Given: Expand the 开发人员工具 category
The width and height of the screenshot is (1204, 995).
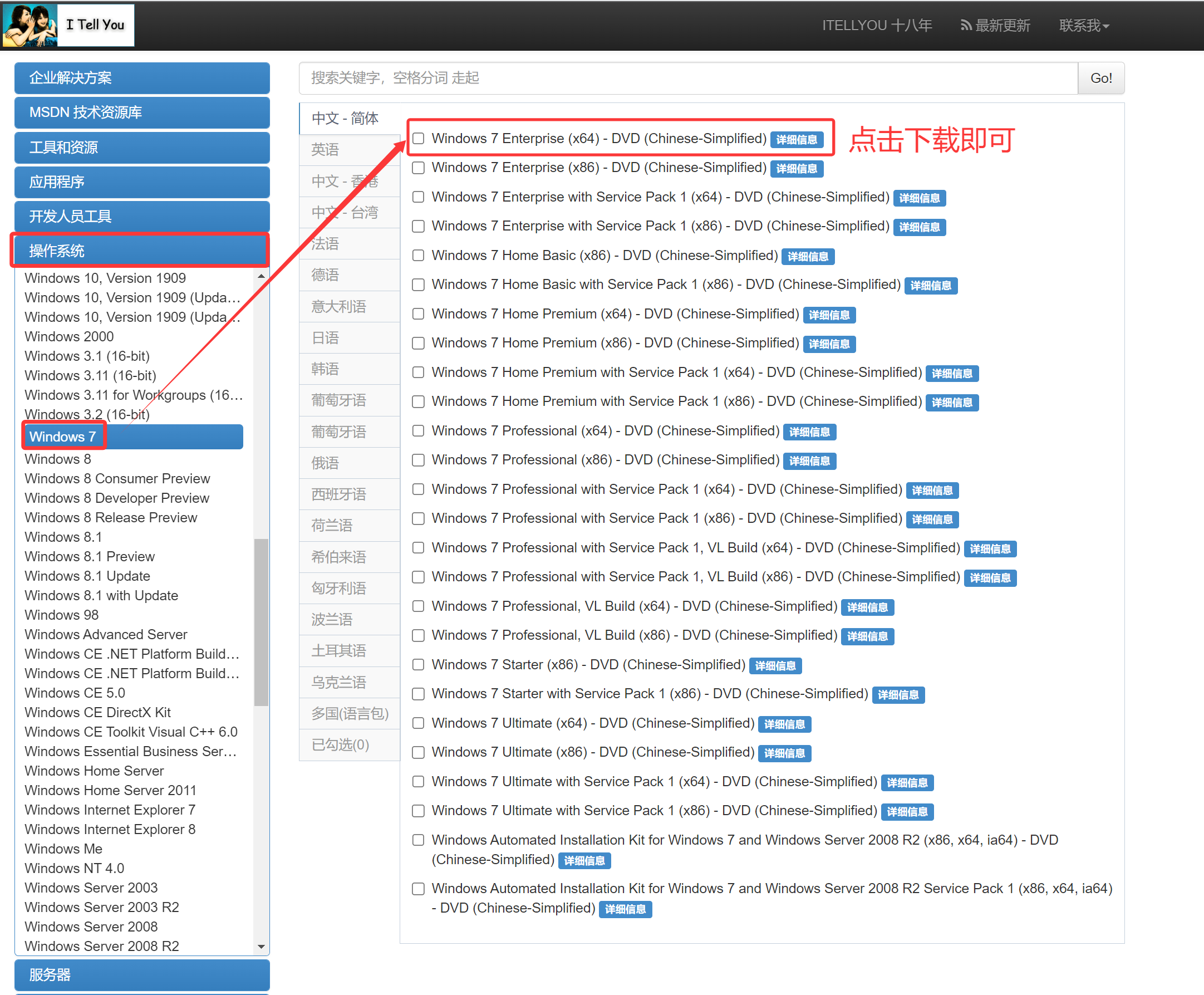Looking at the screenshot, I should (142, 216).
